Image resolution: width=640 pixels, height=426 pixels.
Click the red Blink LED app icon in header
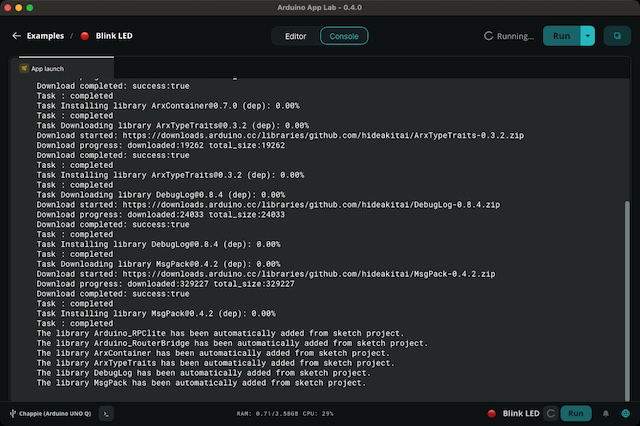(x=85, y=36)
